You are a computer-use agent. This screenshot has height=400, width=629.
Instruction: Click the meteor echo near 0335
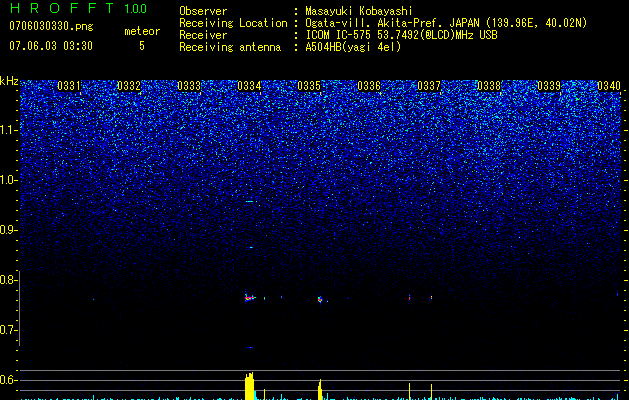click(x=320, y=299)
